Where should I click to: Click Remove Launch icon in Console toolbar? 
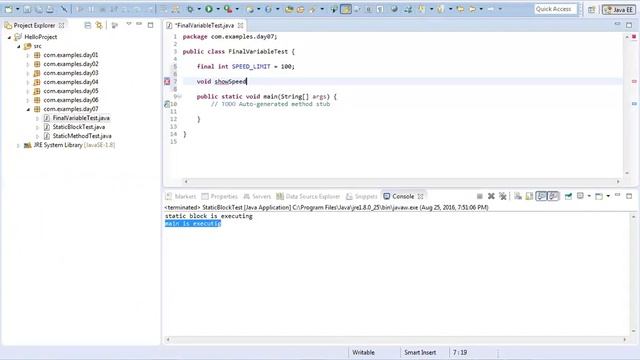(x=491, y=196)
